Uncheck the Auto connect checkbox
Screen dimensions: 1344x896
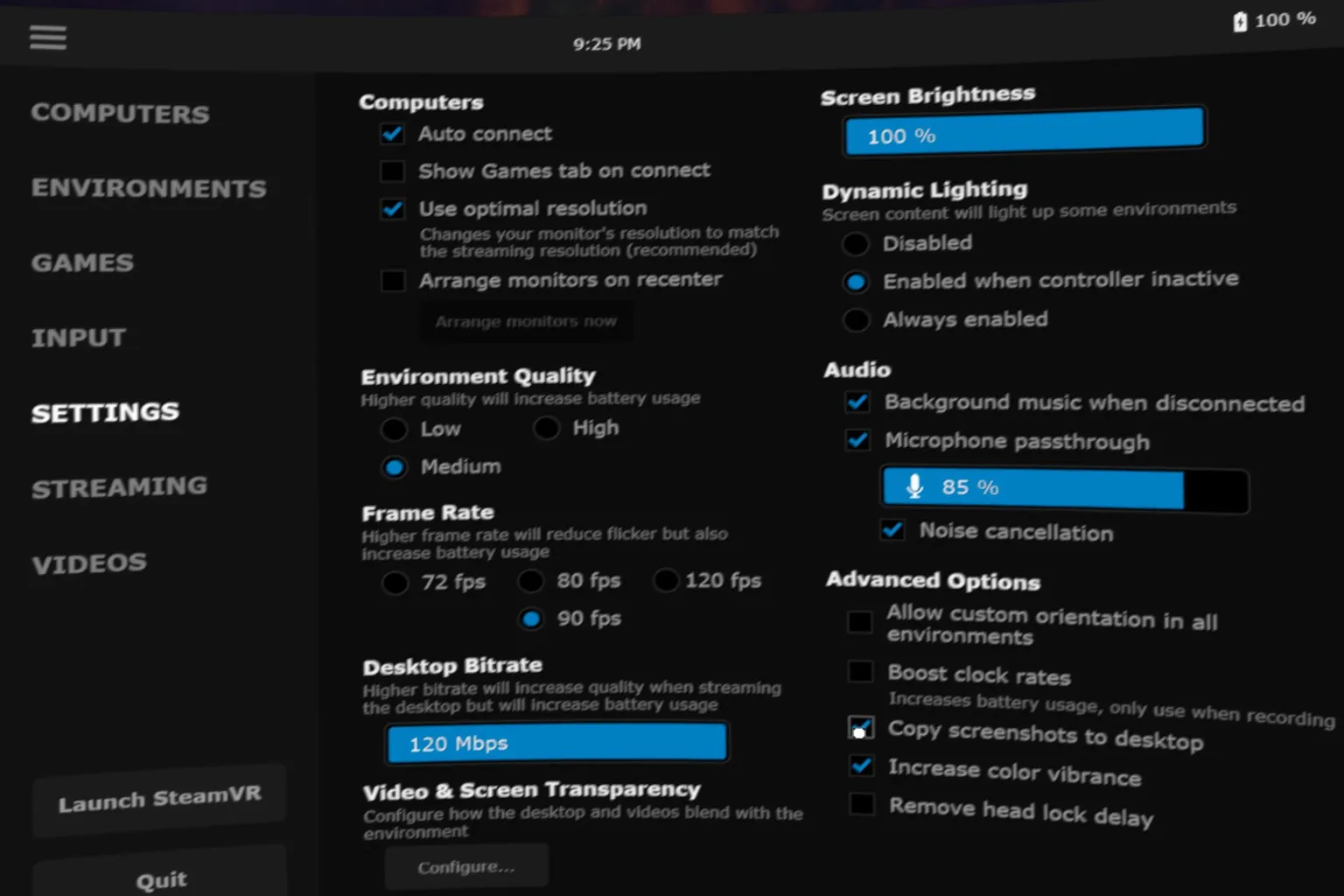[392, 134]
